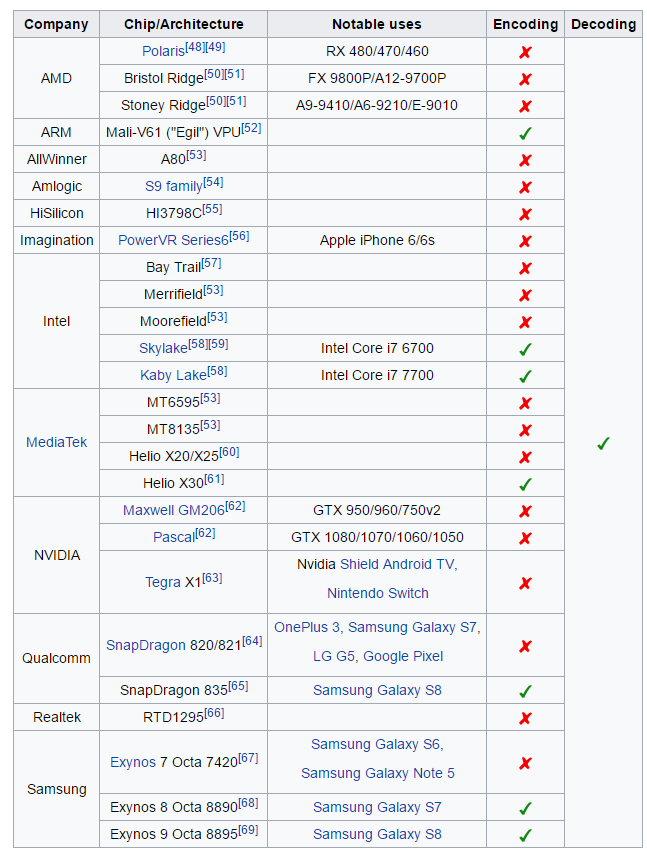647x855 pixels.
Task: Open citation 48 next to Polaris
Action: 195,47
